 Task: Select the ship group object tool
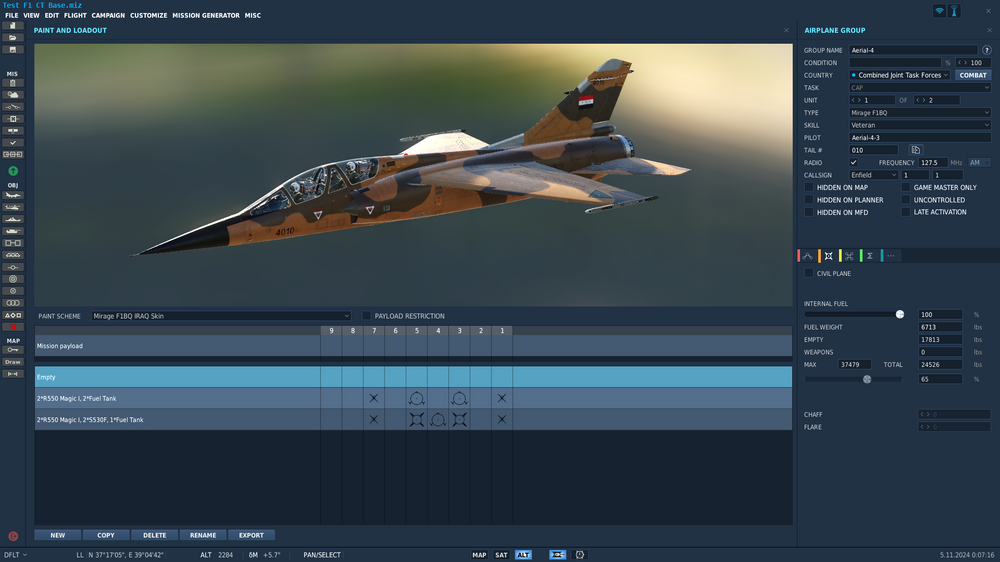coord(13,219)
